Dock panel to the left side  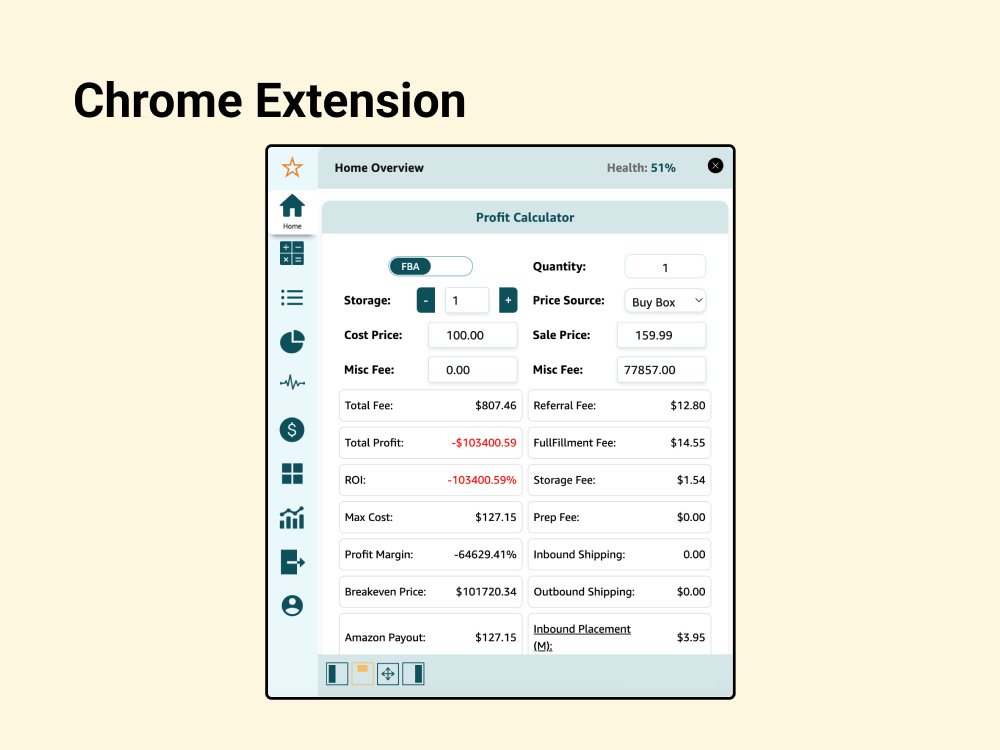coord(337,673)
